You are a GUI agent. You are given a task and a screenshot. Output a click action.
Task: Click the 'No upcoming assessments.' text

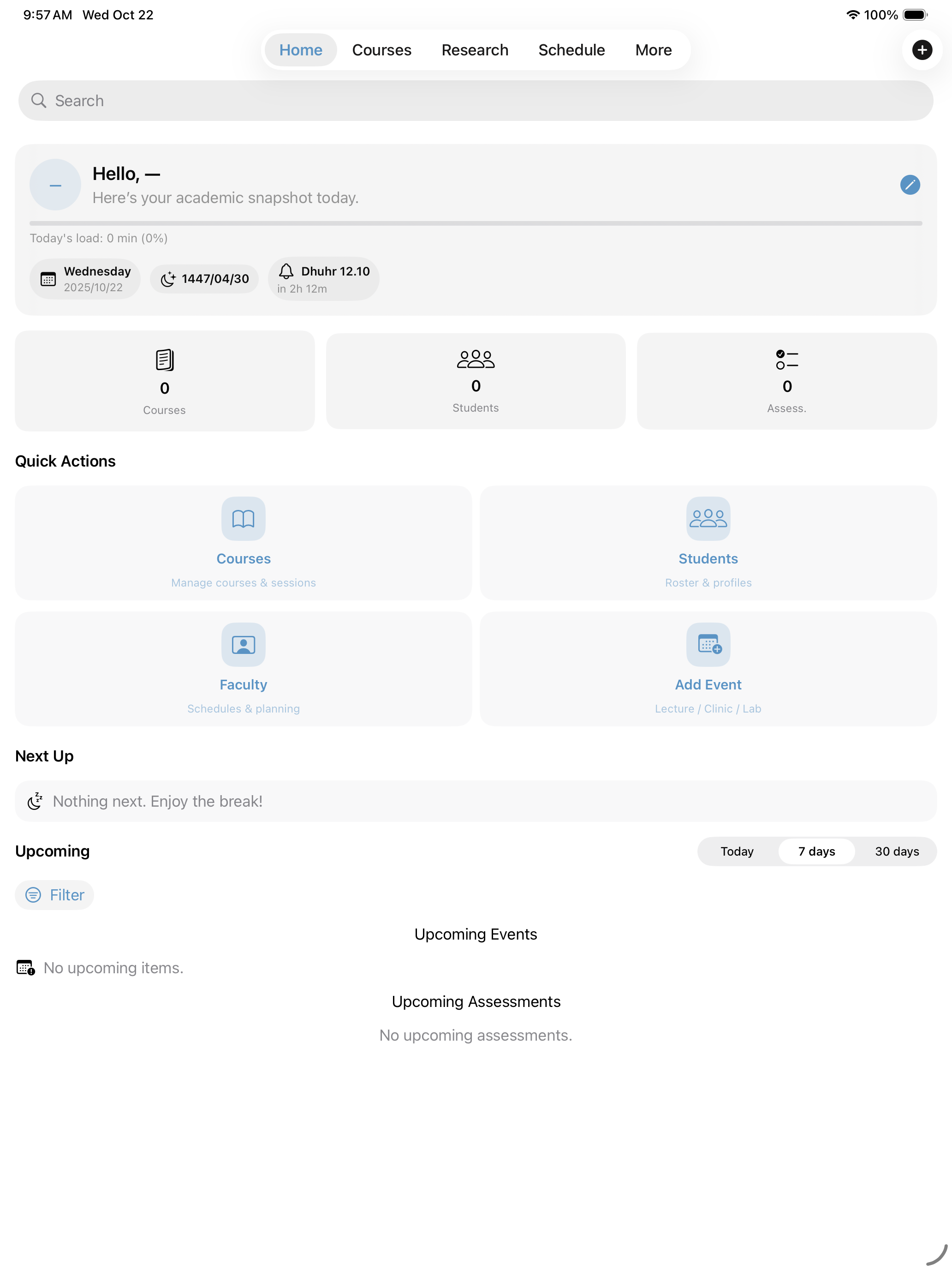point(476,1035)
